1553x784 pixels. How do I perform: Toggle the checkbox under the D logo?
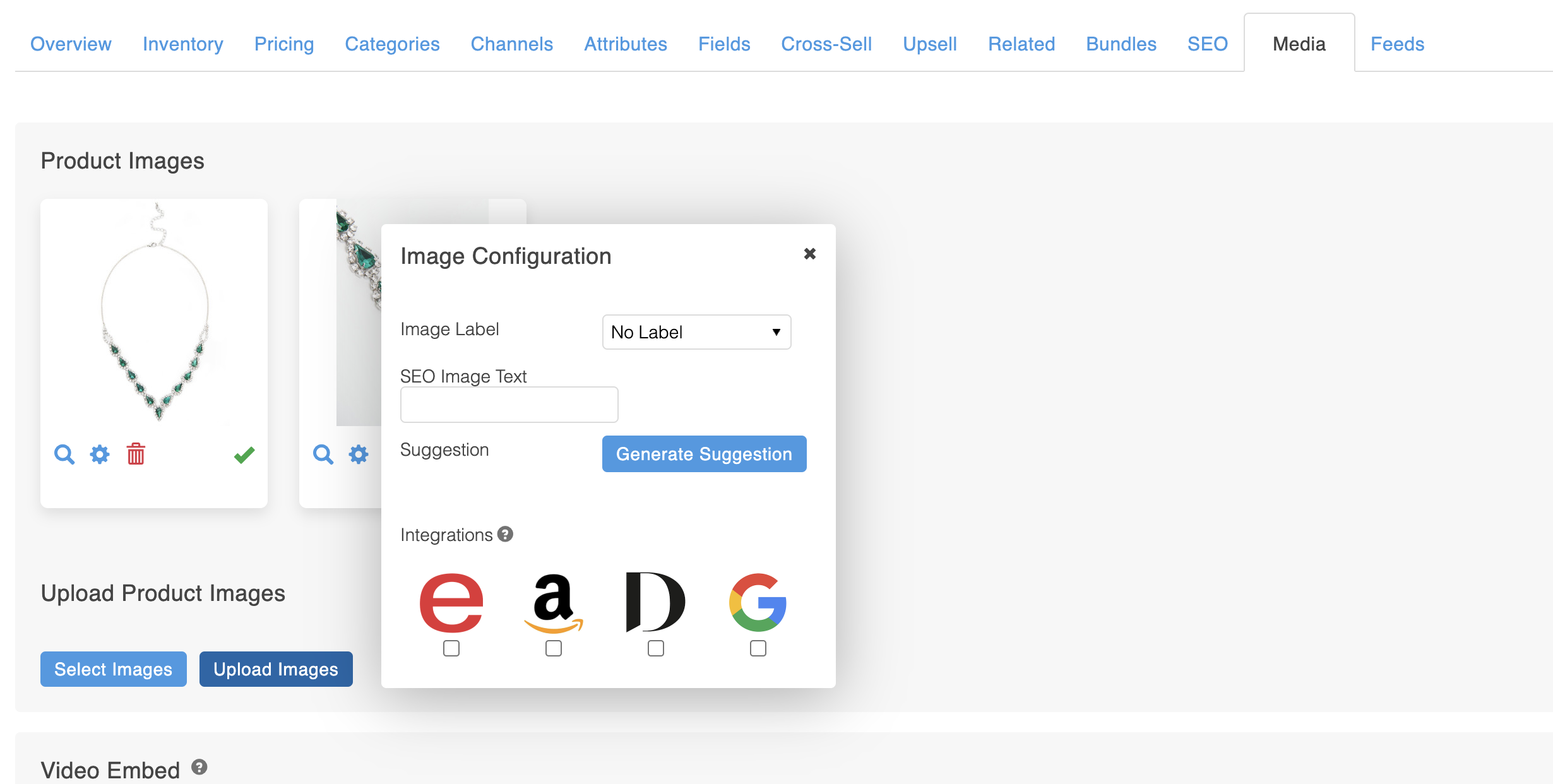(x=656, y=648)
